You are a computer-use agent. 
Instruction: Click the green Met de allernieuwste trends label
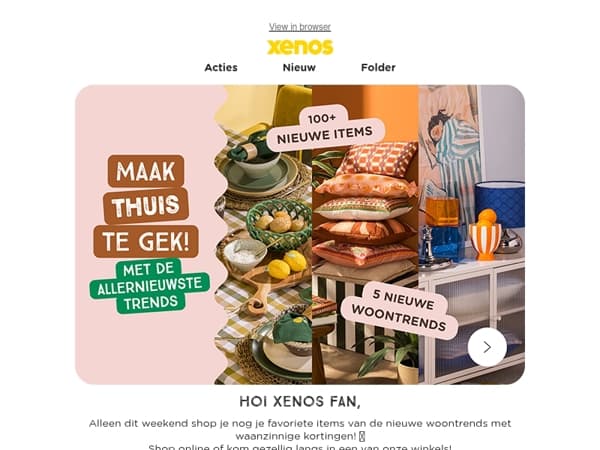pyautogui.click(x=150, y=286)
